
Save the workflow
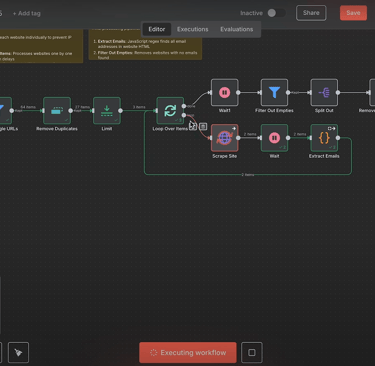[353, 13]
